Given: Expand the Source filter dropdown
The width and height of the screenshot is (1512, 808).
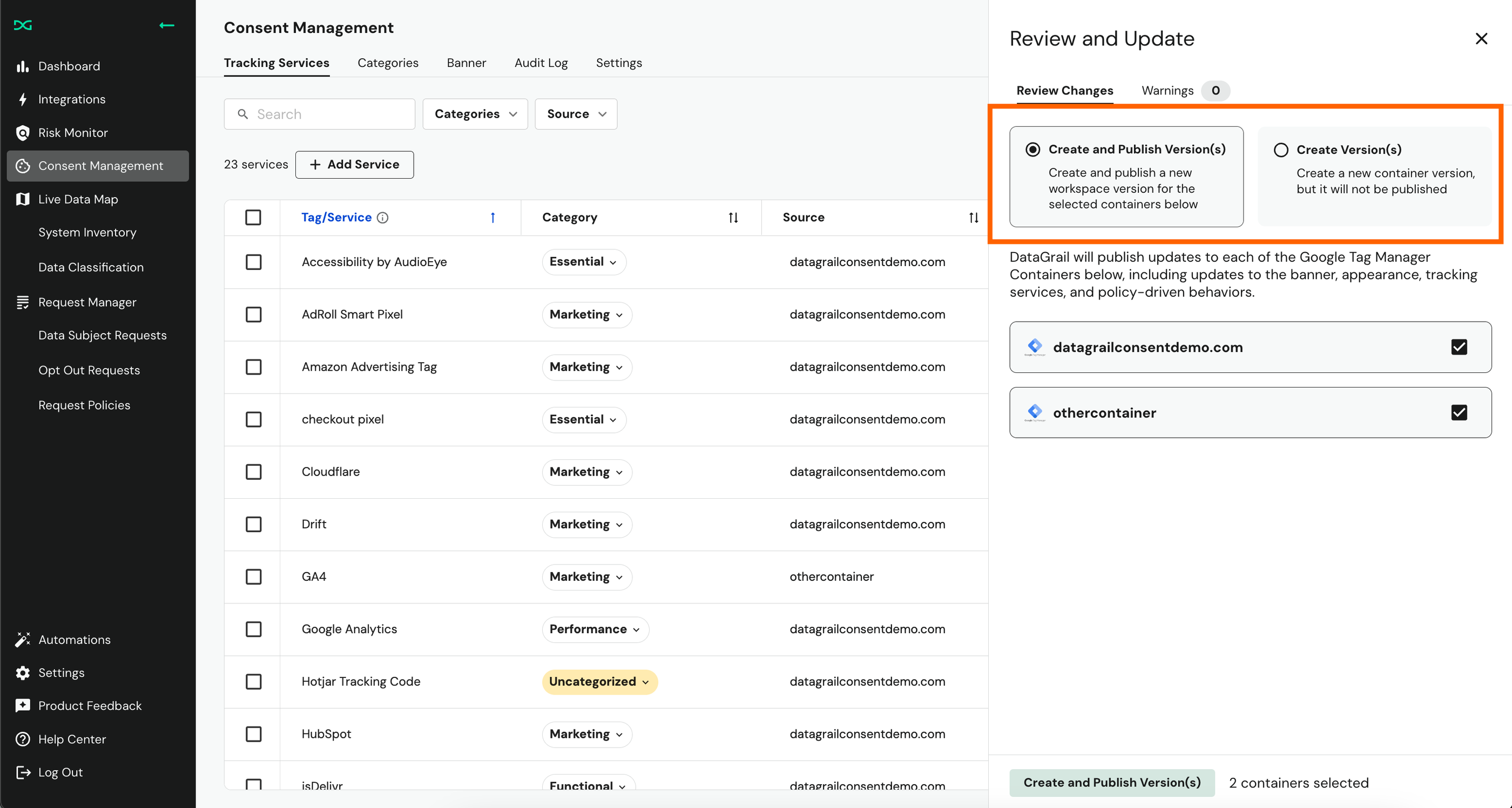Looking at the screenshot, I should click(576, 114).
